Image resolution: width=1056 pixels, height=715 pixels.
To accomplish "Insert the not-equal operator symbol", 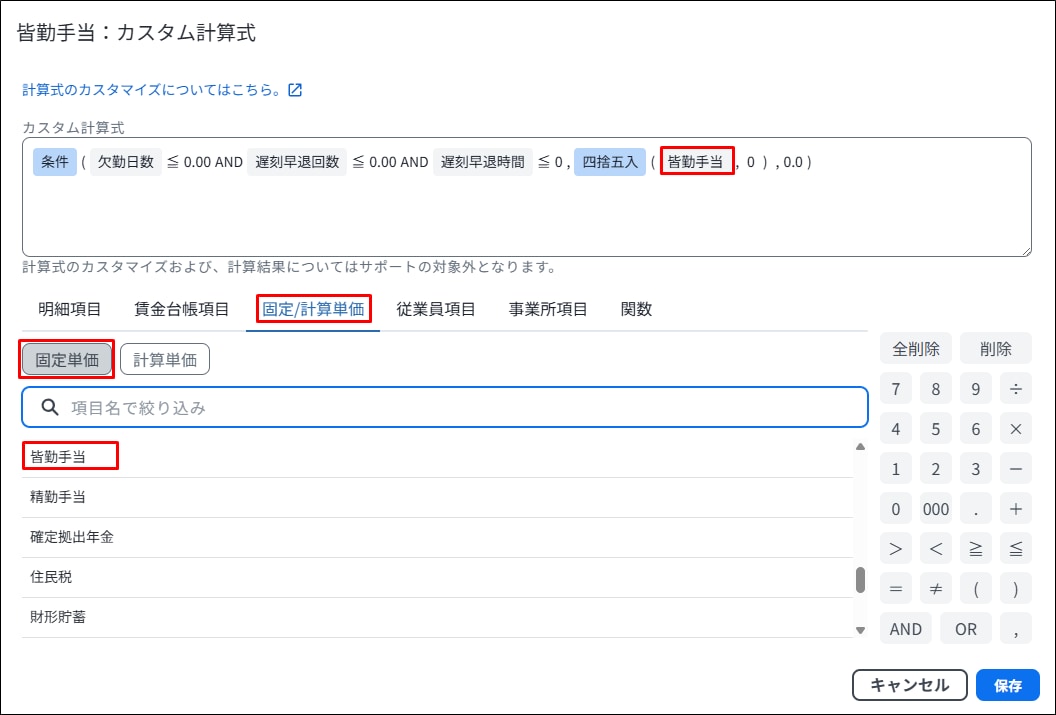I will [935, 589].
